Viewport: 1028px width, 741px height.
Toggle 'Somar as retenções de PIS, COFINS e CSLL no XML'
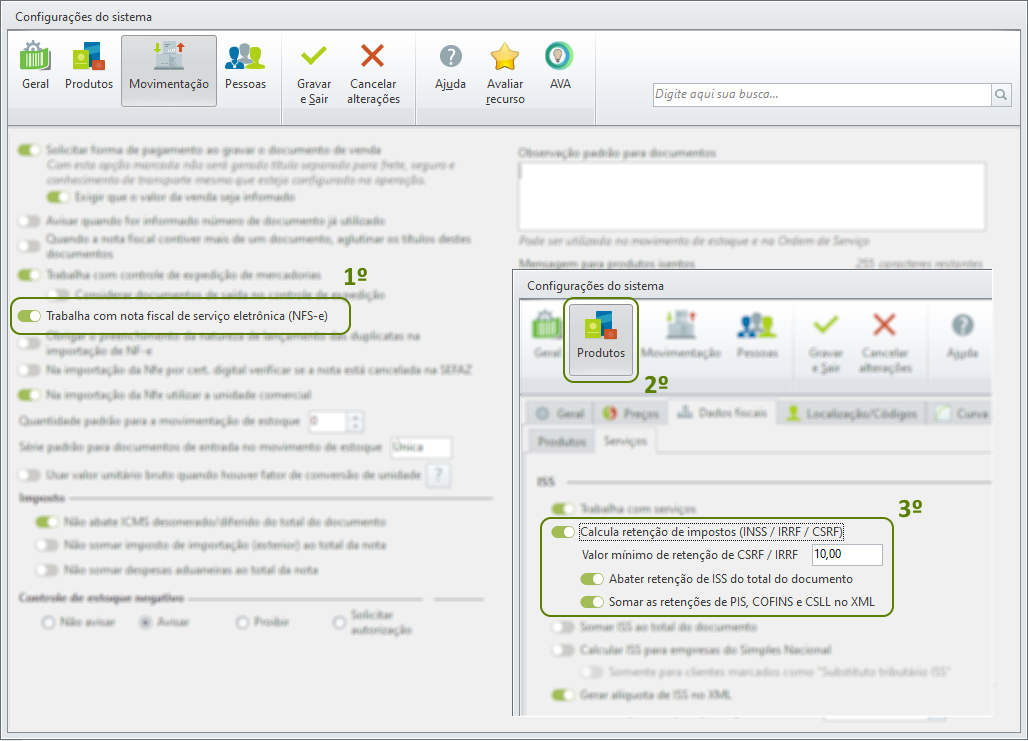(591, 602)
